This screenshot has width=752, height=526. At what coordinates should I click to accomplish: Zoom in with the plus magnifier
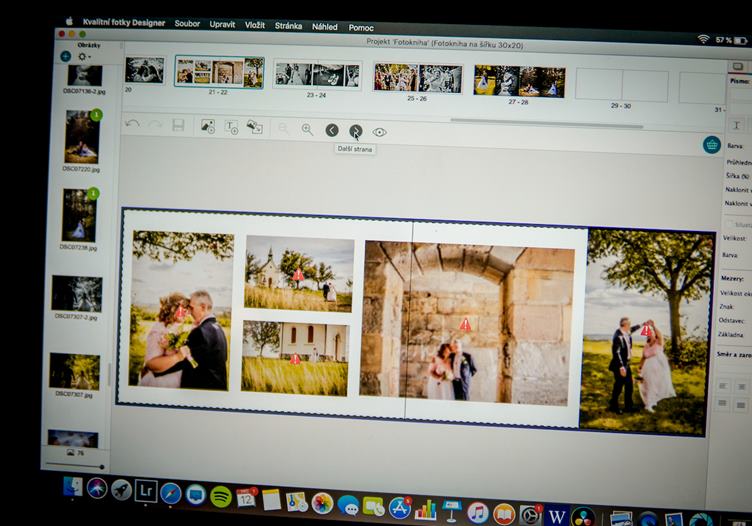pos(307,129)
